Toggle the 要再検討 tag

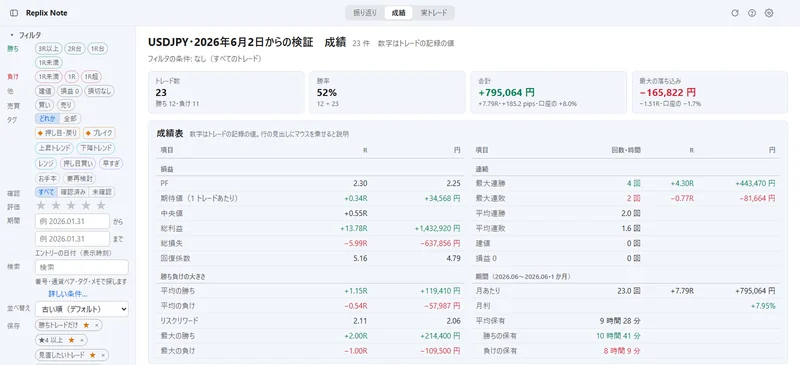point(79,179)
